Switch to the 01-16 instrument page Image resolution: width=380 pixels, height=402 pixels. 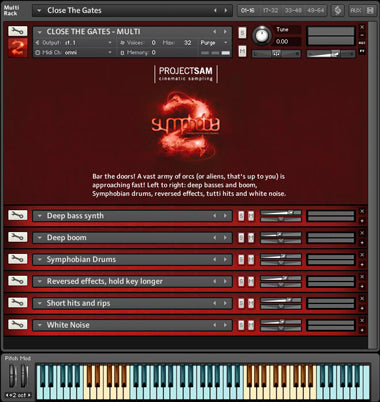point(248,11)
